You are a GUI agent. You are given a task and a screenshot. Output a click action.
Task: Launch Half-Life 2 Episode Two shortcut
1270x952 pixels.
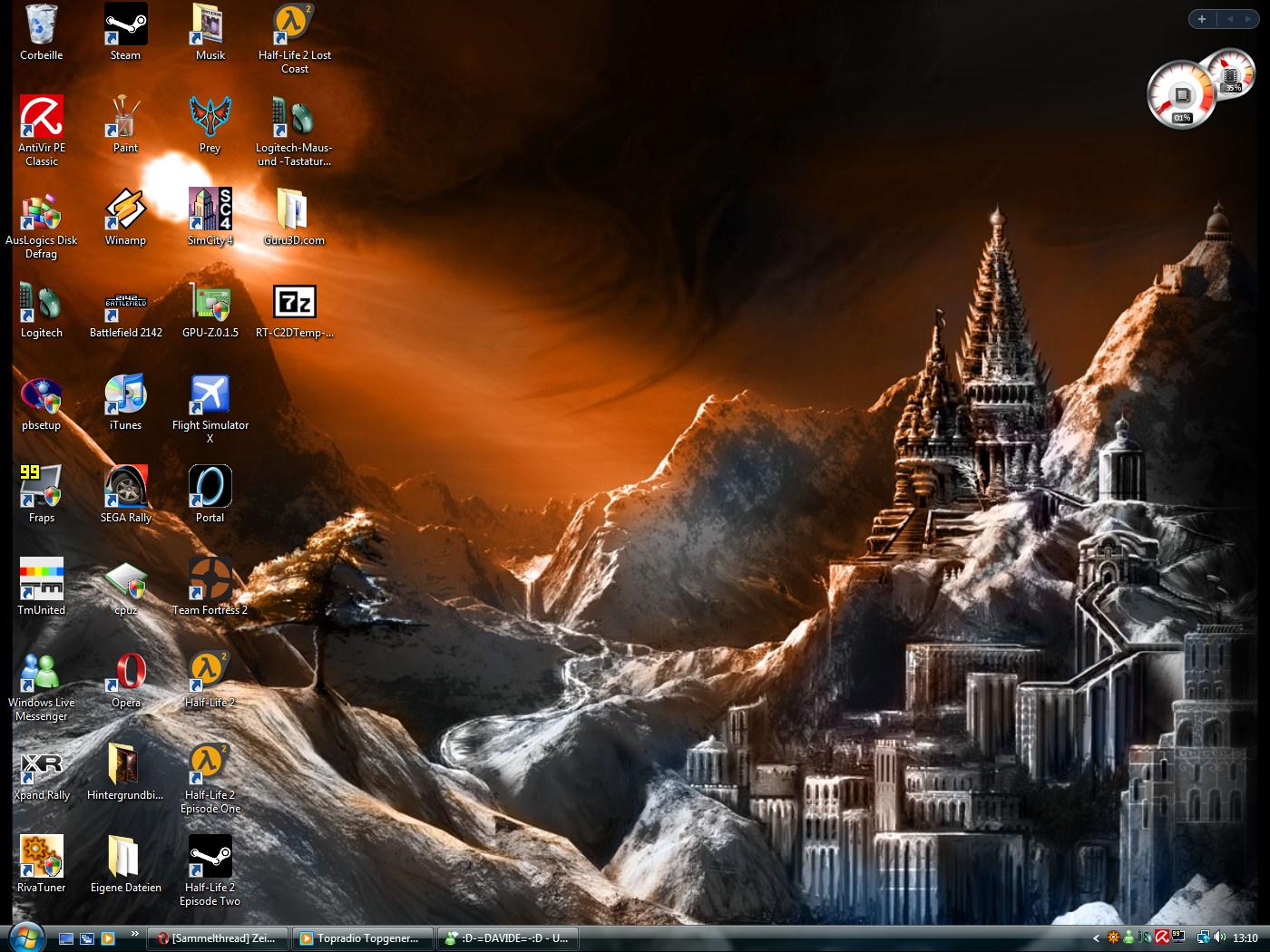point(210,871)
